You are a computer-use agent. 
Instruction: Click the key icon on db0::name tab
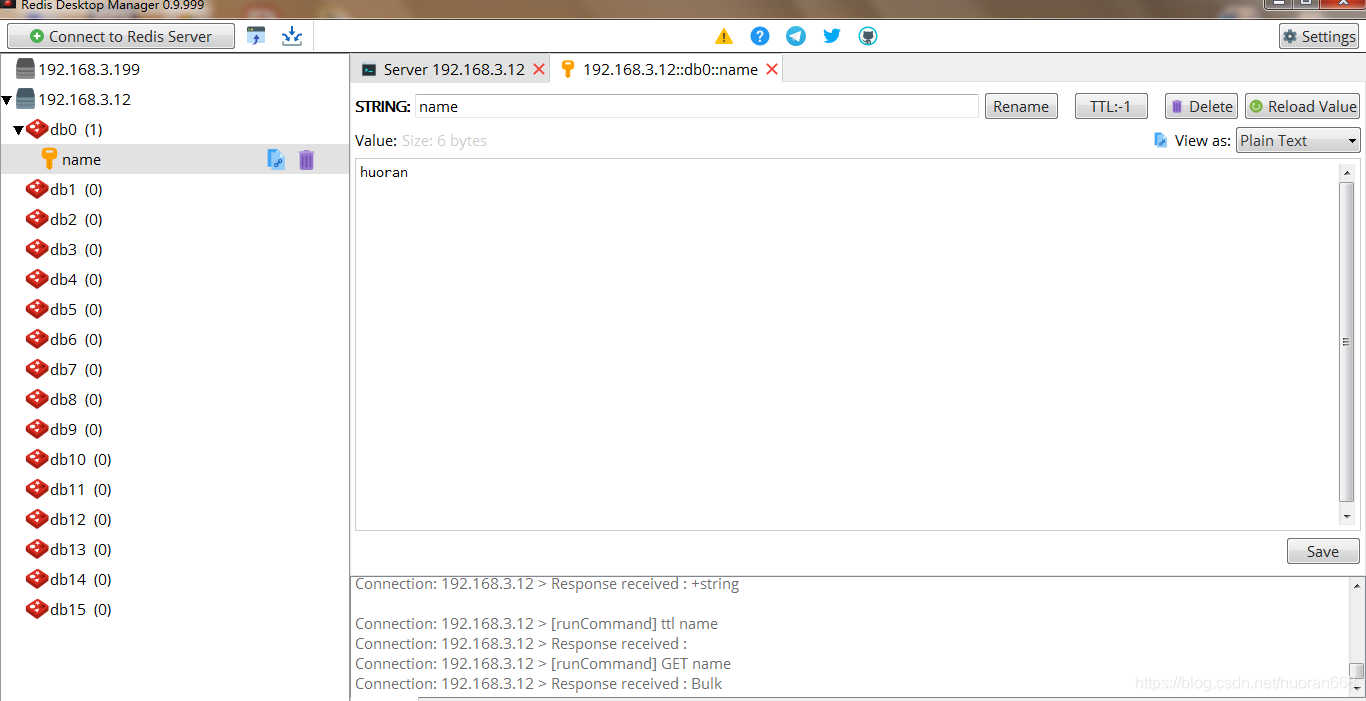point(568,69)
